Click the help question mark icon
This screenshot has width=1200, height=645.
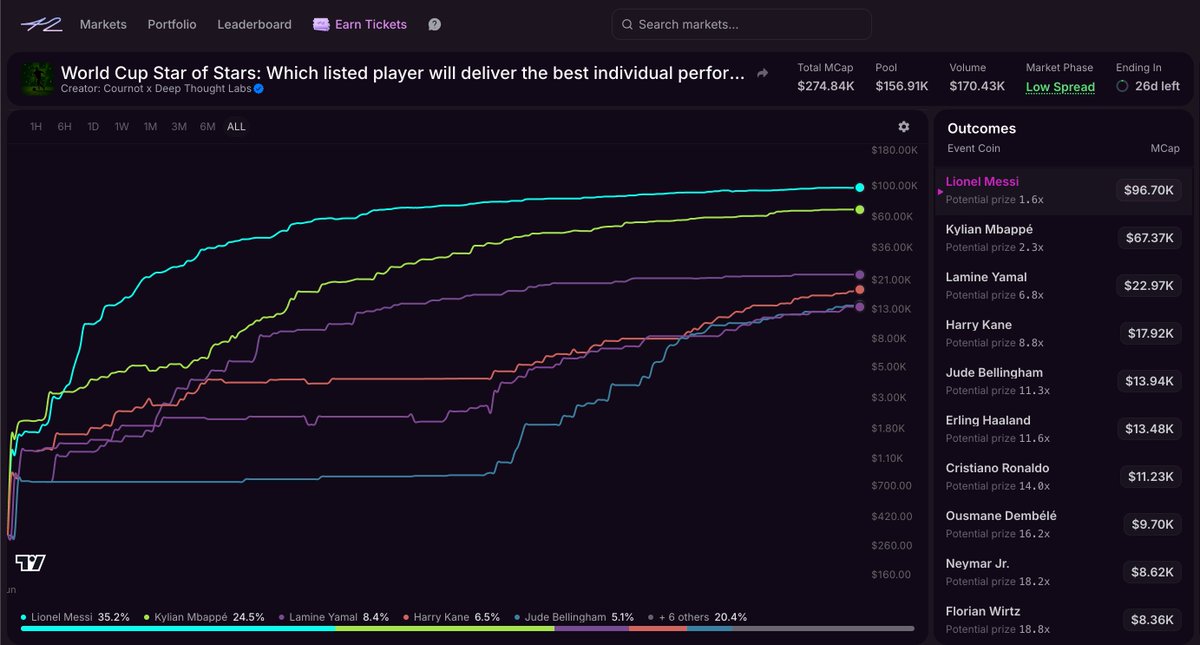434,24
